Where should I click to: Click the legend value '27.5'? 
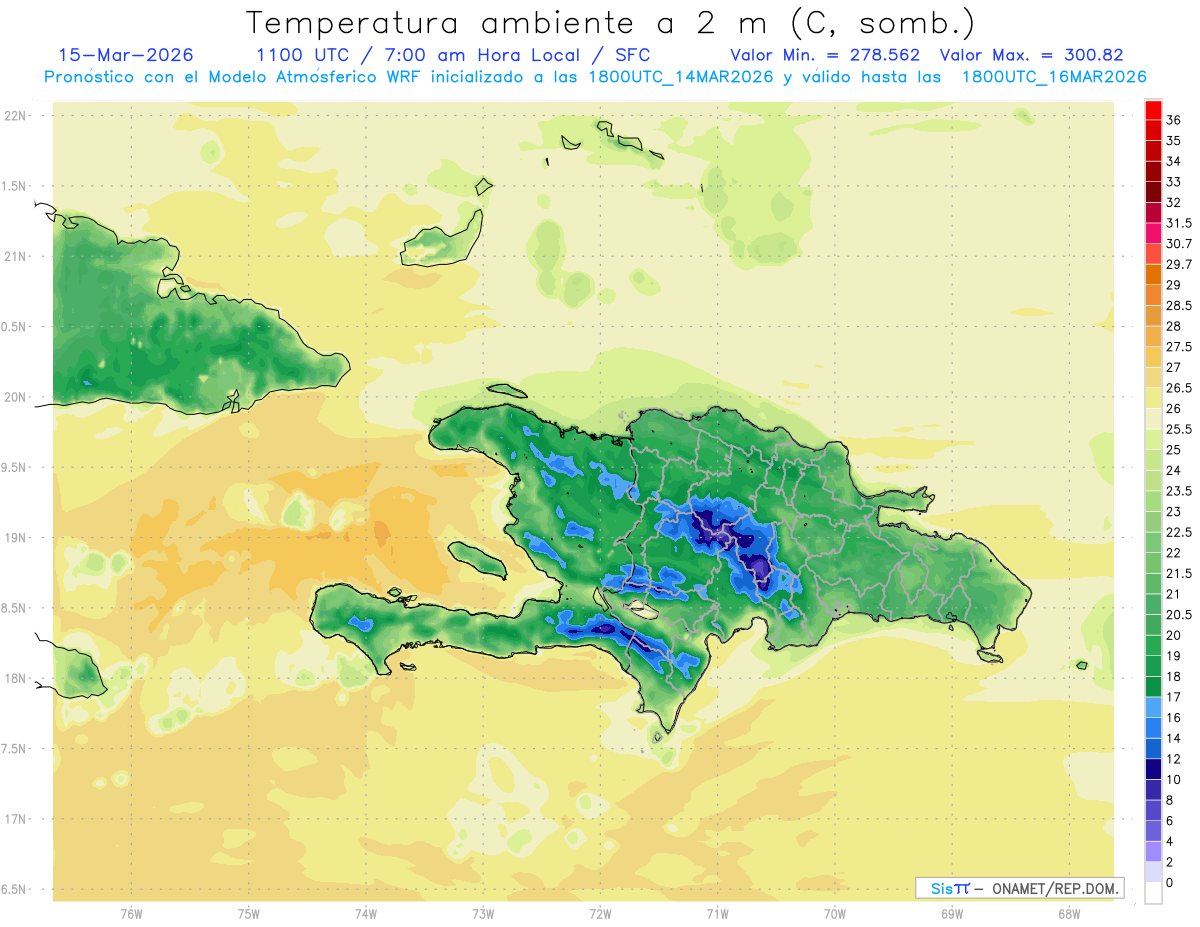click(1179, 346)
